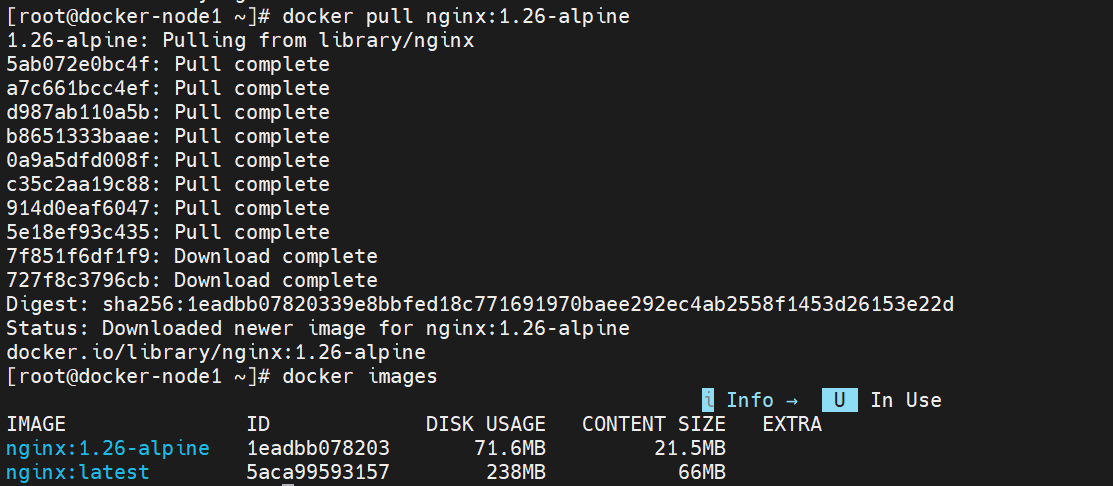The width and height of the screenshot is (1113, 486).
Task: Click the IMAGE column header
Action: (35, 424)
